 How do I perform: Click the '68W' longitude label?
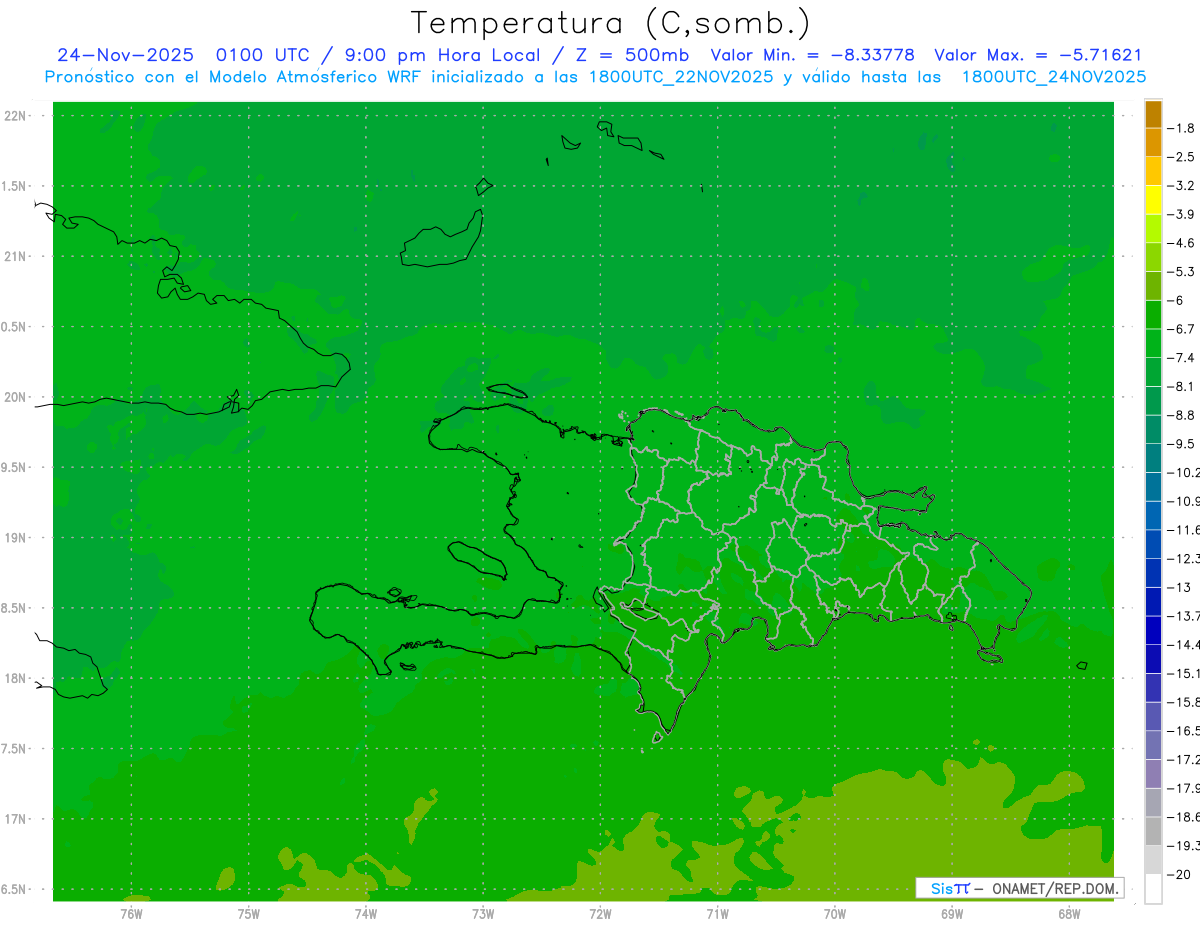(1068, 913)
